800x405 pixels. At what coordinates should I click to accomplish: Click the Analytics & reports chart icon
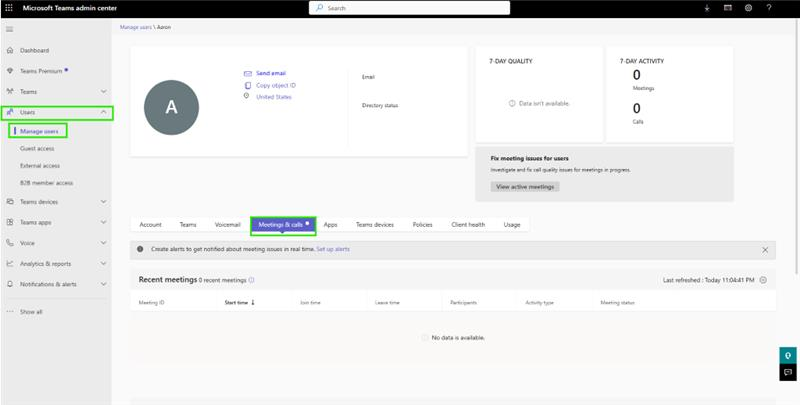[10, 264]
